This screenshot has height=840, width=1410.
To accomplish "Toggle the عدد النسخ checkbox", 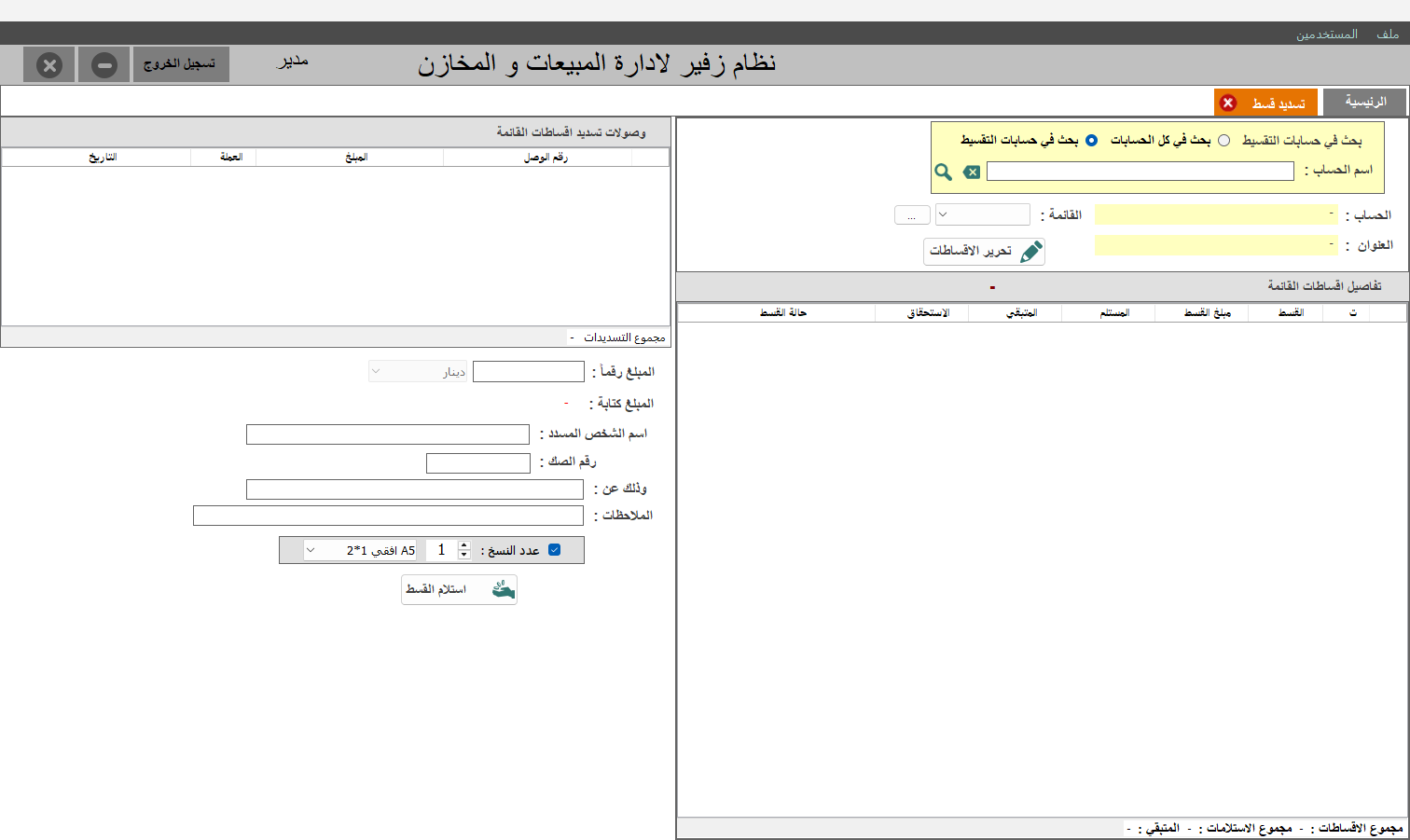I will pyautogui.click(x=555, y=550).
